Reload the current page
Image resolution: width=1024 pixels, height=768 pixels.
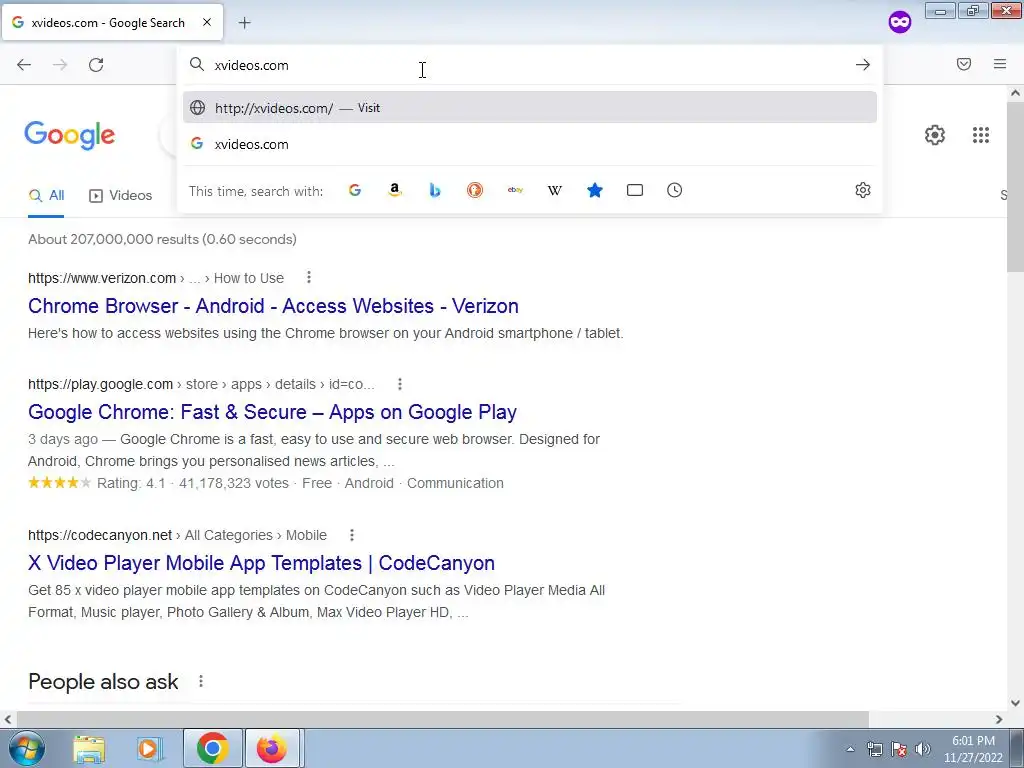[x=96, y=65]
